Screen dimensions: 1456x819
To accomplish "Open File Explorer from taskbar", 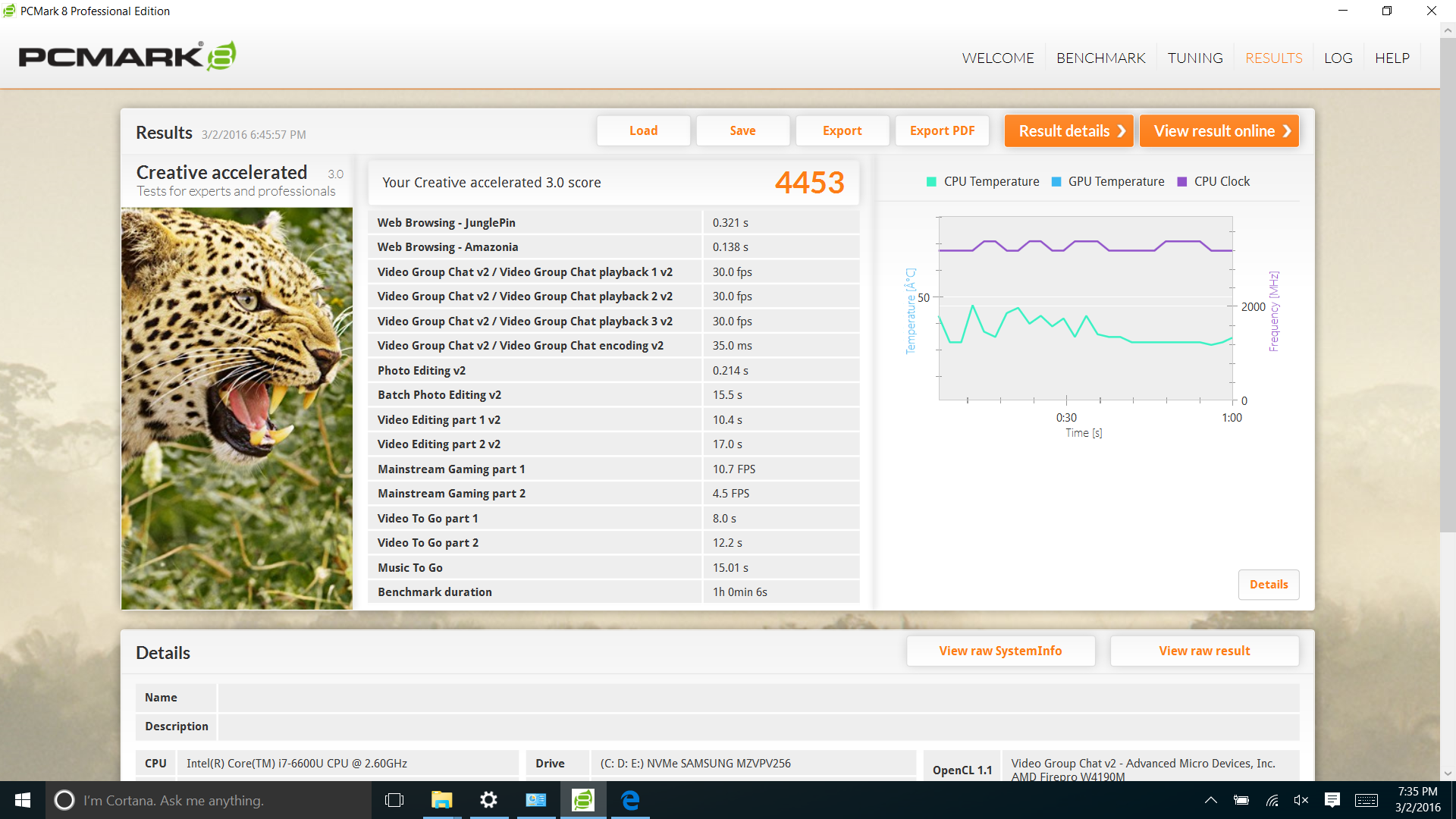I will coord(441,800).
